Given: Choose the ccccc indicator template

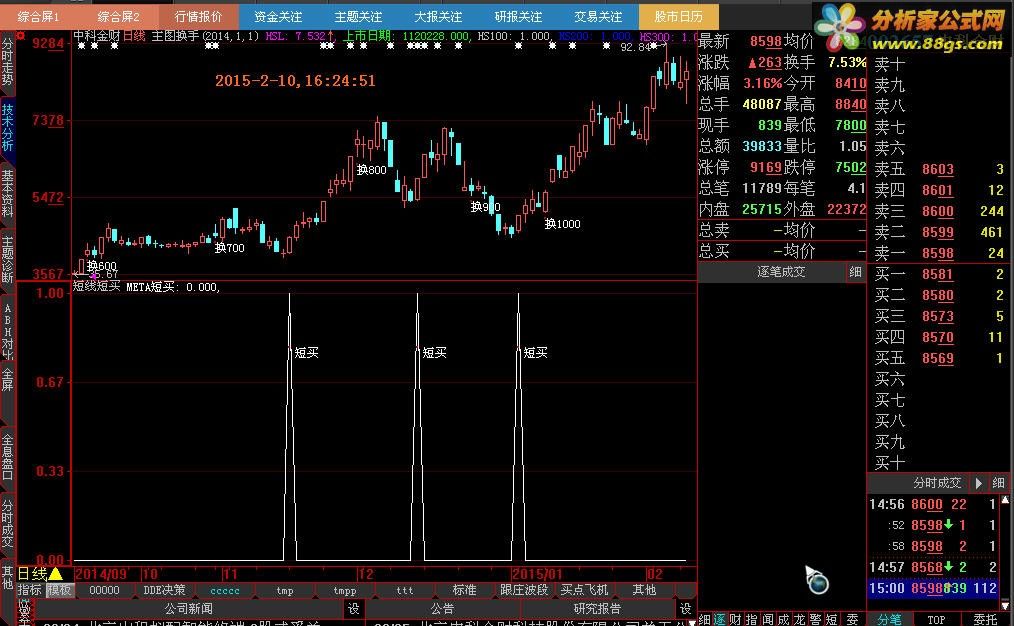Looking at the screenshot, I should pos(224,590).
